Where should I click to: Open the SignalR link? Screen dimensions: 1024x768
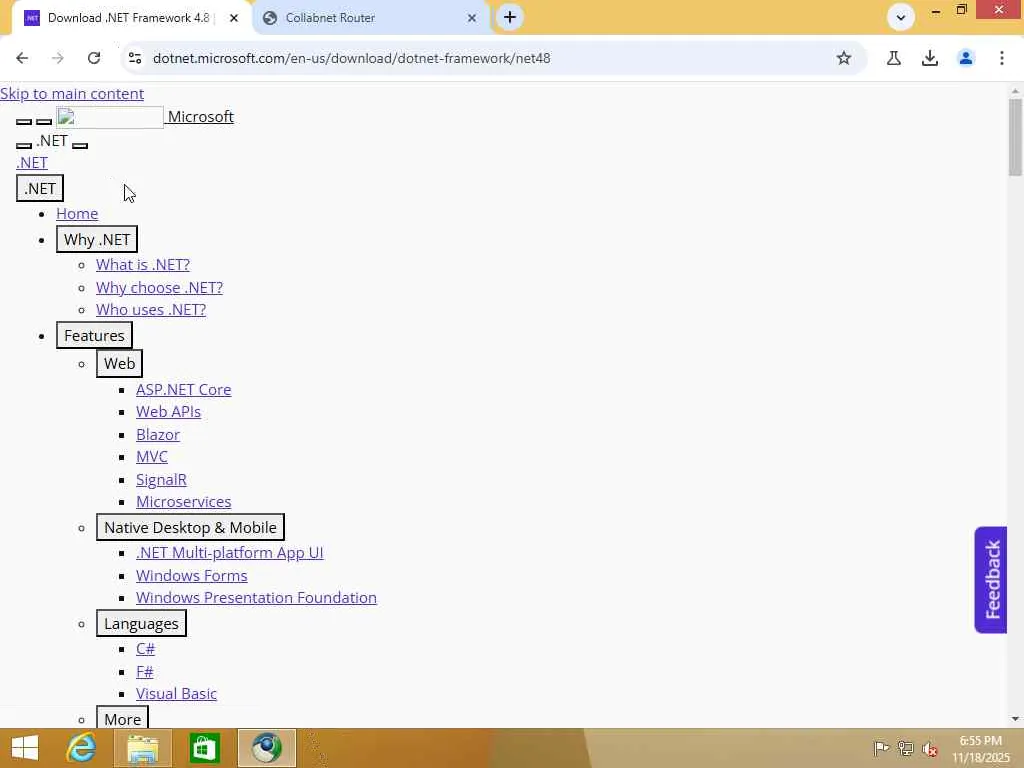tap(161, 480)
